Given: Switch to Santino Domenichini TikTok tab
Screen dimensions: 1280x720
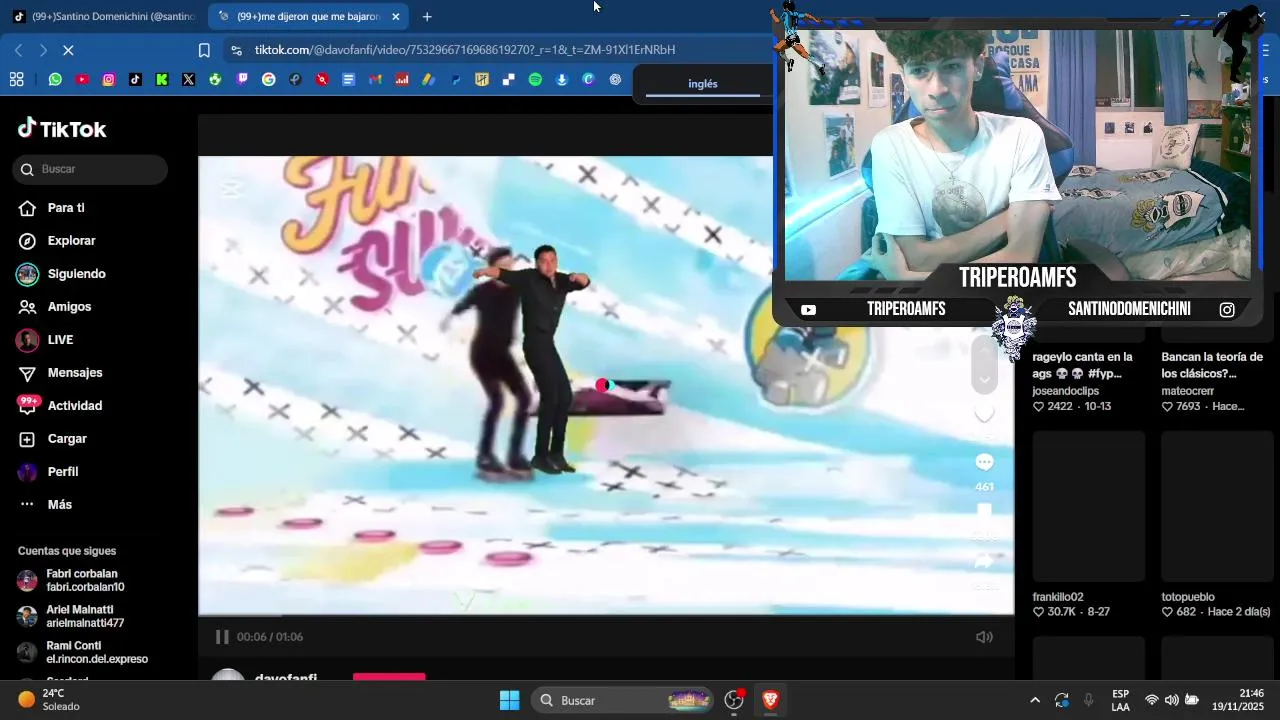Looking at the screenshot, I should pos(103,17).
